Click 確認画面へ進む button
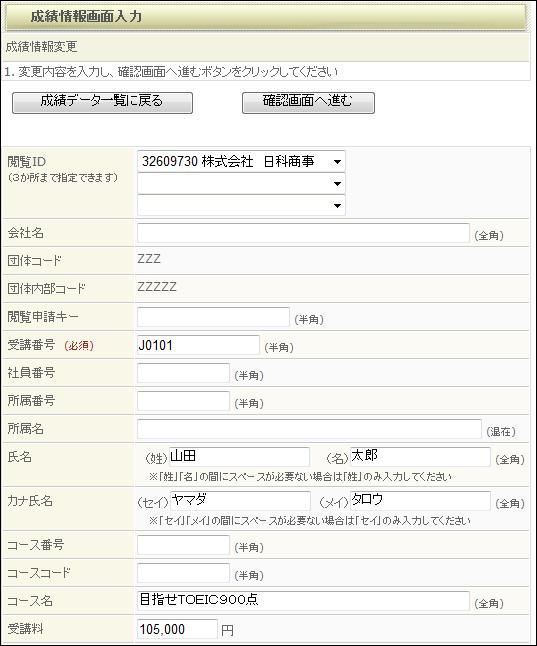Screen dimensions: 537x646 [x=308, y=103]
